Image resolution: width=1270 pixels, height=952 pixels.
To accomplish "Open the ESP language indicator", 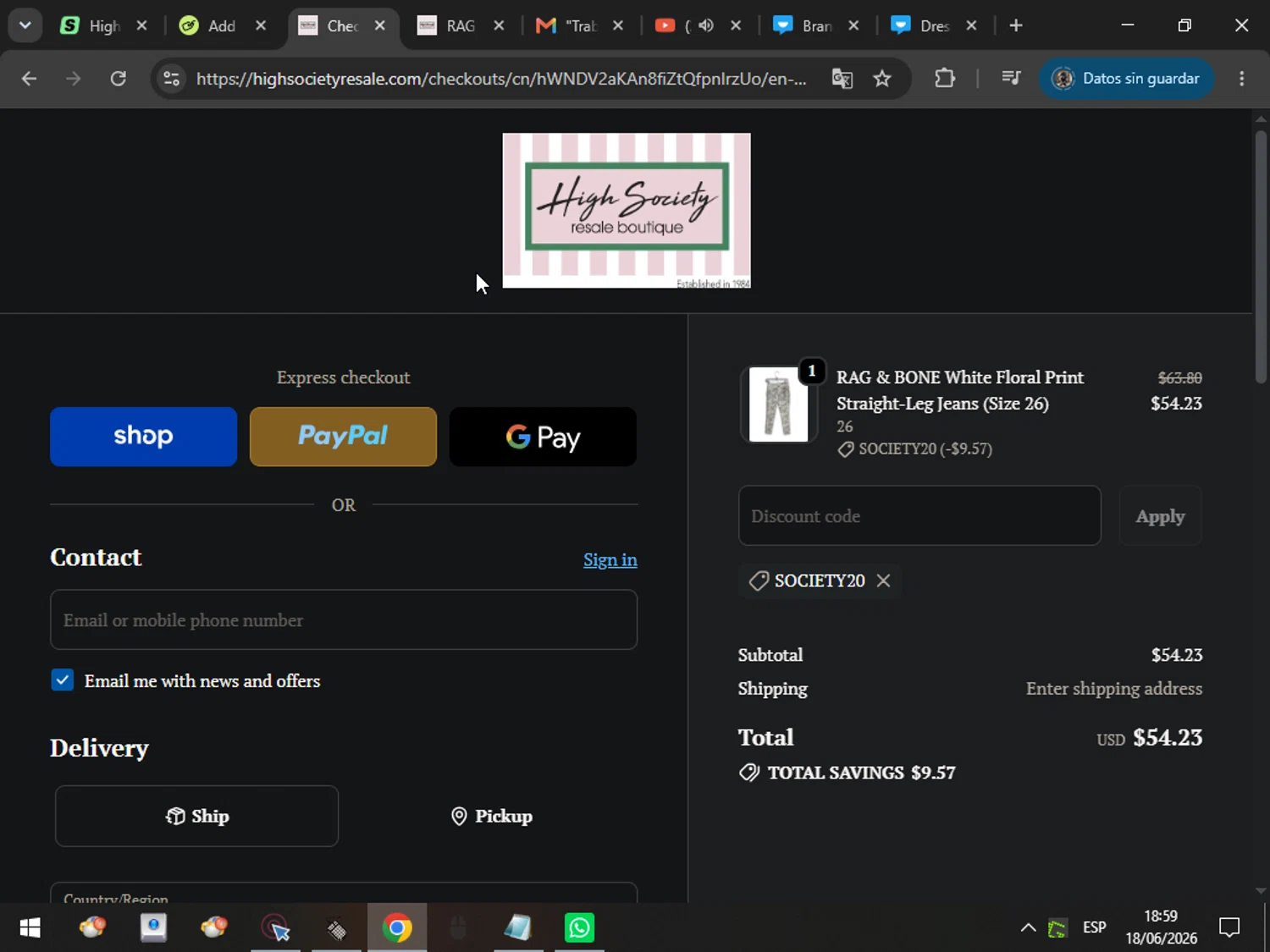I will click(1094, 928).
